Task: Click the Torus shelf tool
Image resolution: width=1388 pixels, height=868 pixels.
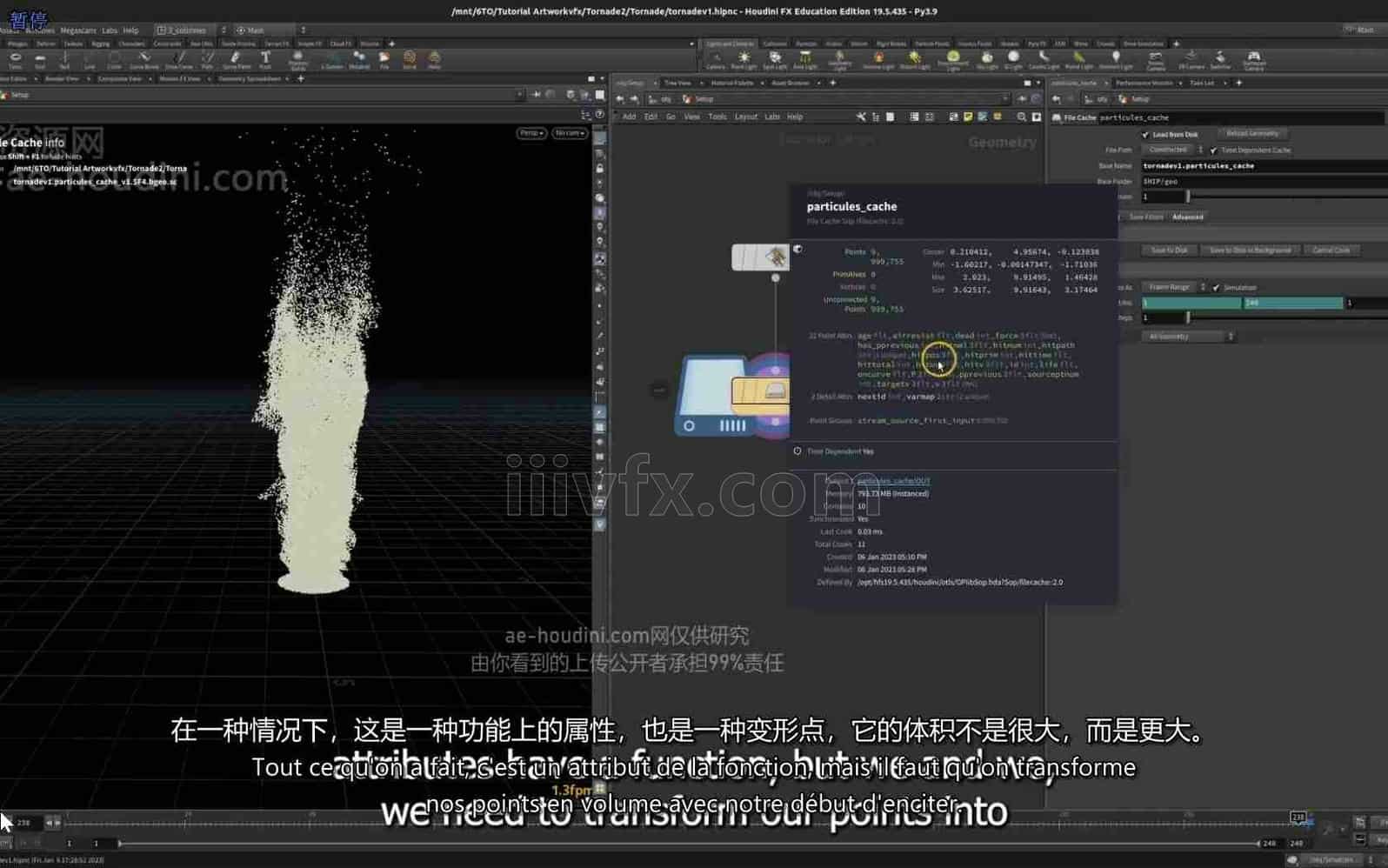Action: point(15,59)
